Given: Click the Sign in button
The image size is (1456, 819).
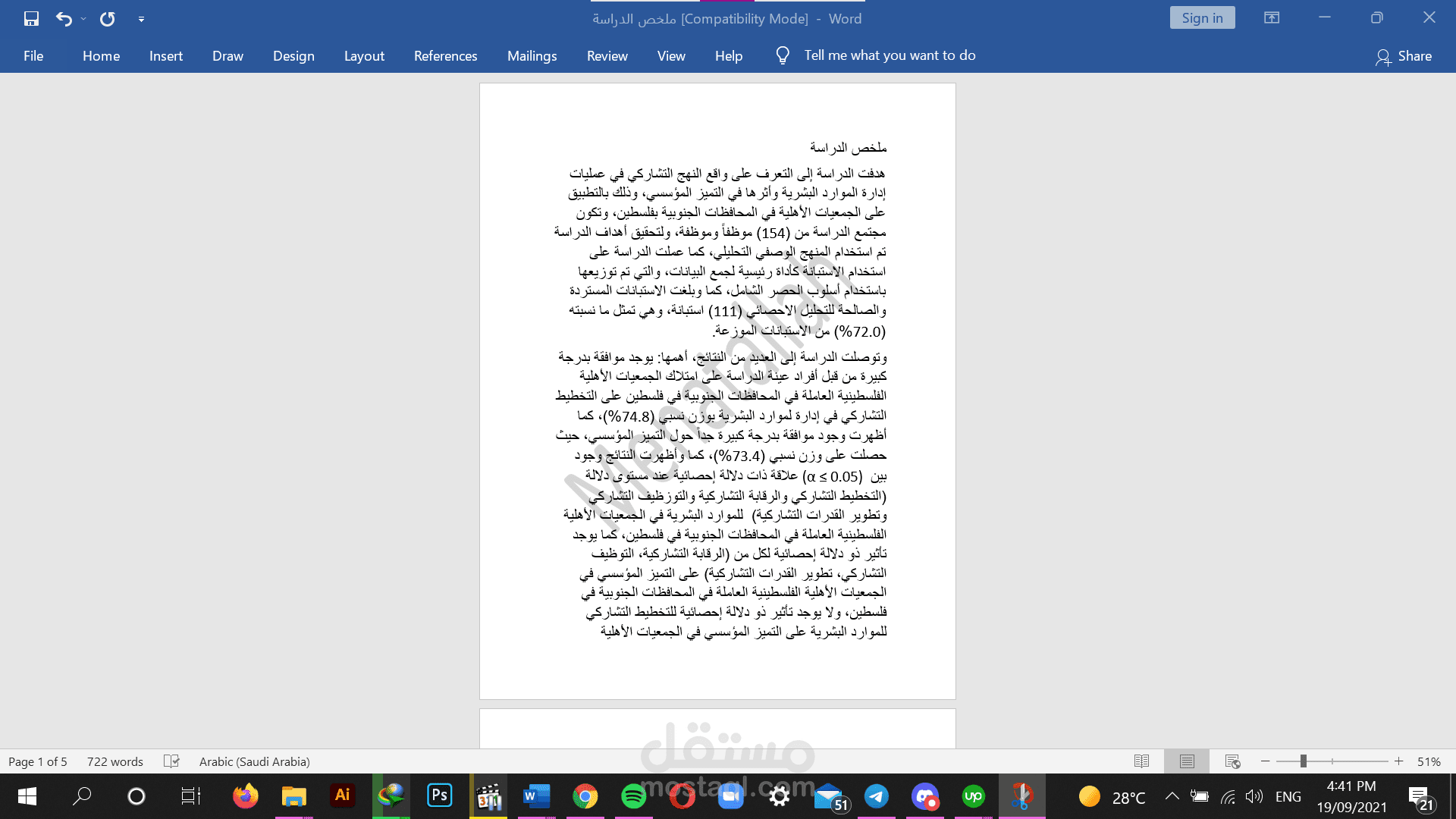Looking at the screenshot, I should tap(1202, 18).
